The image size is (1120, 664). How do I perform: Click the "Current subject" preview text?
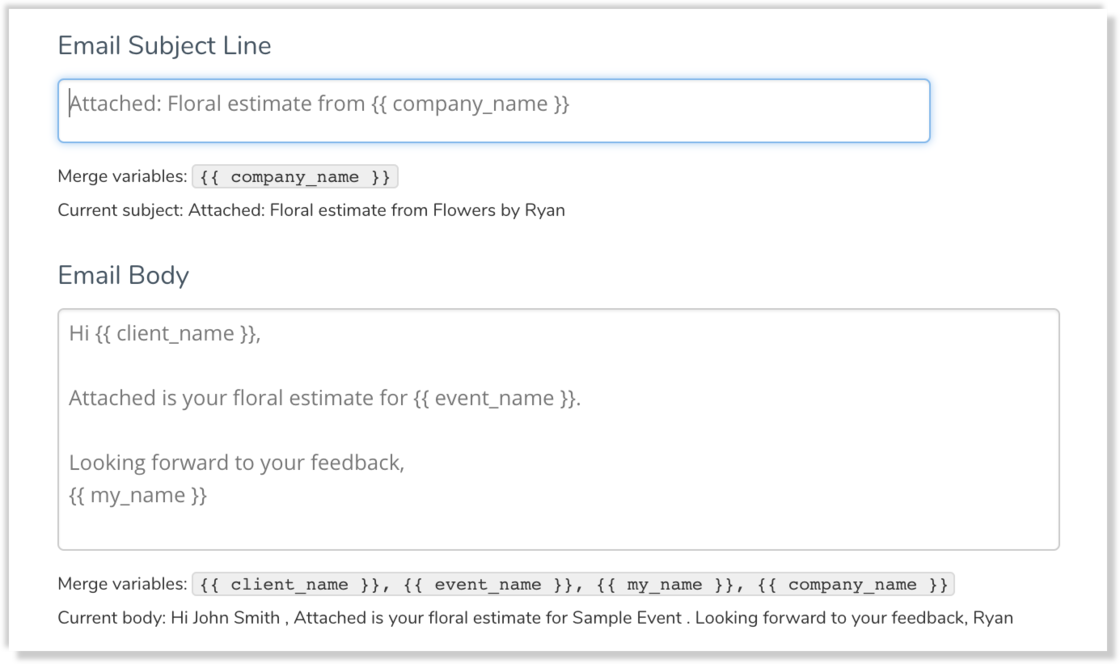tap(311, 211)
